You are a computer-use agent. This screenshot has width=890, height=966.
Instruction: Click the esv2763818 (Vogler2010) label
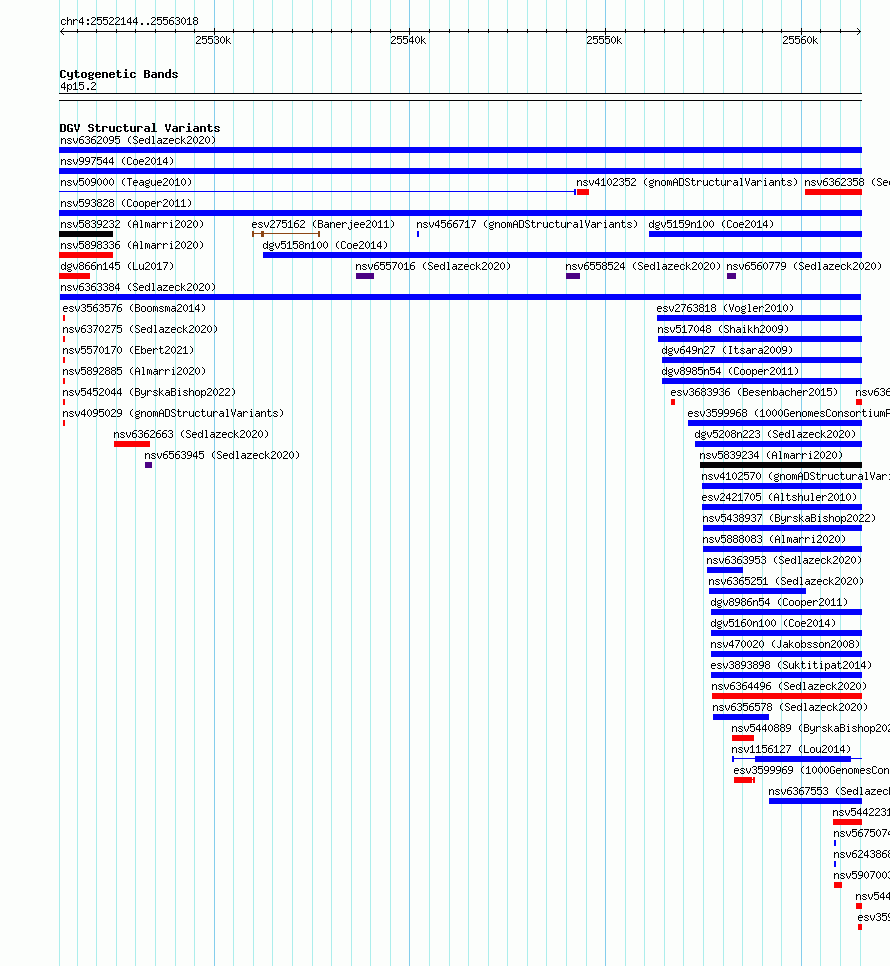(725, 308)
